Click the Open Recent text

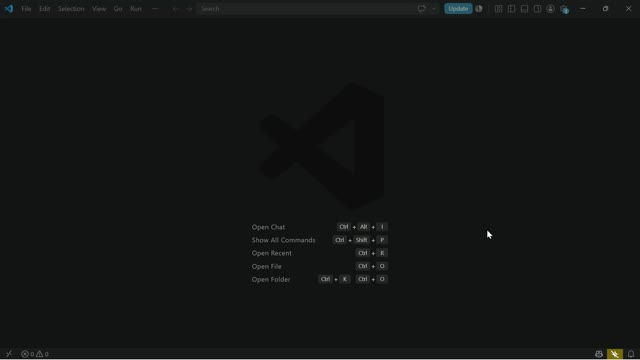click(x=271, y=253)
